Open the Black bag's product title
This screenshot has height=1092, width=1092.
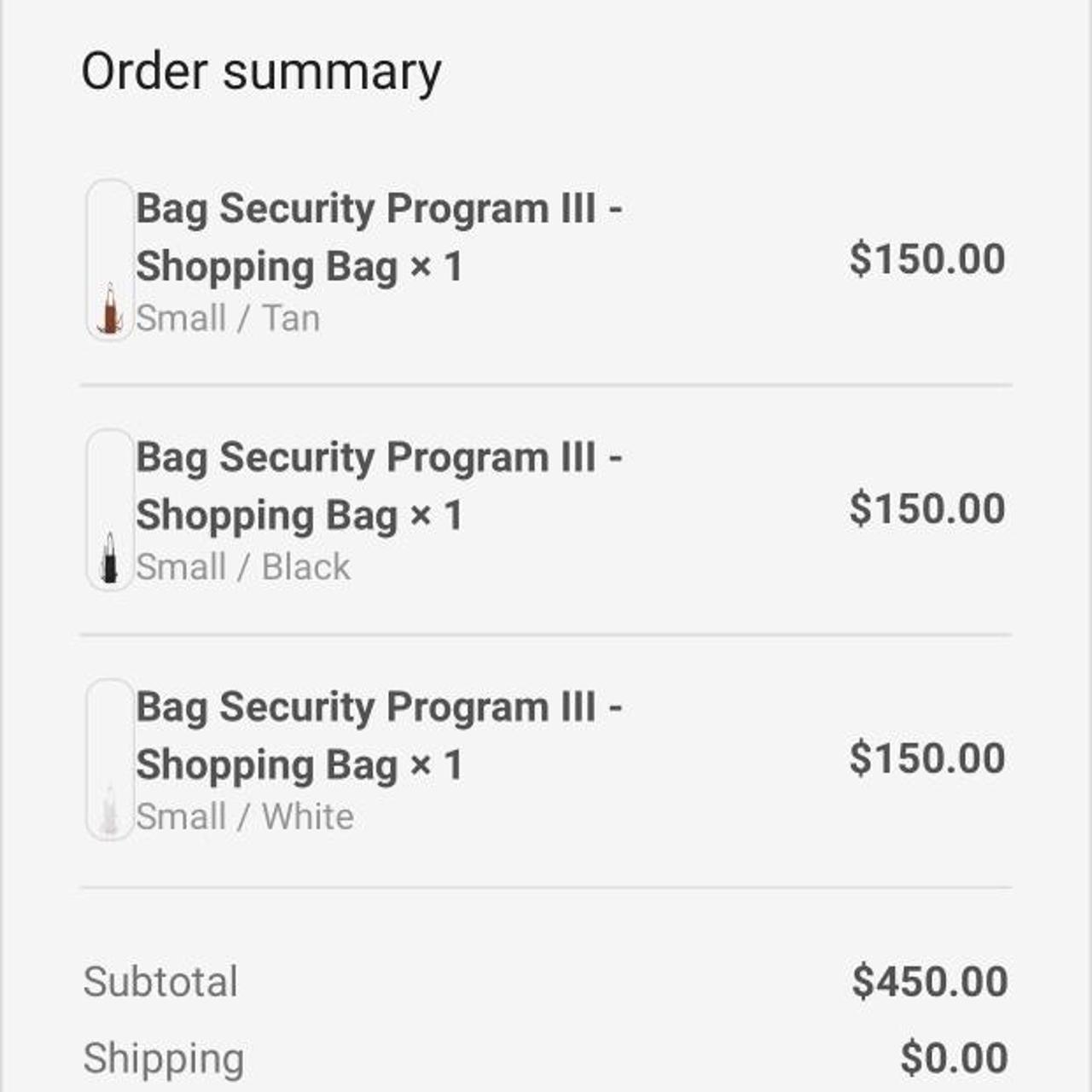click(x=378, y=459)
